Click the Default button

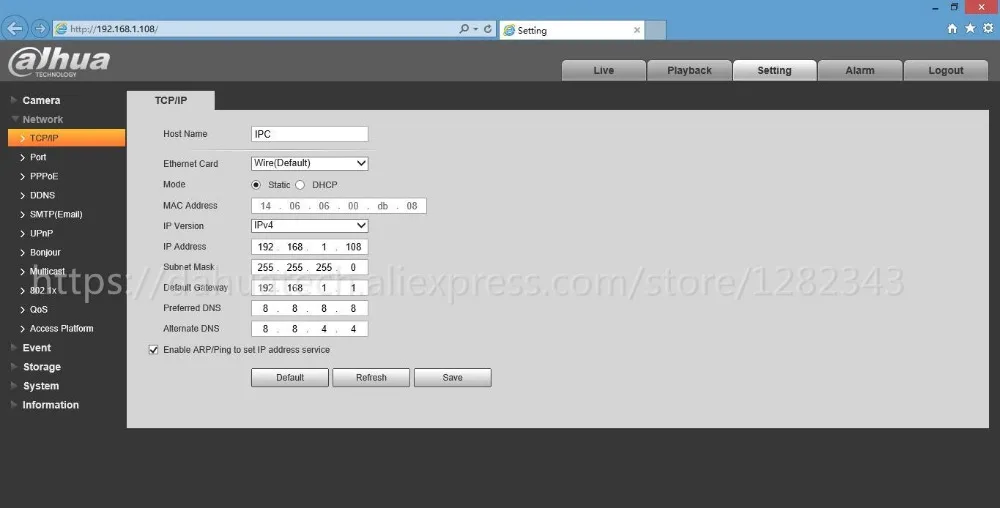point(290,377)
